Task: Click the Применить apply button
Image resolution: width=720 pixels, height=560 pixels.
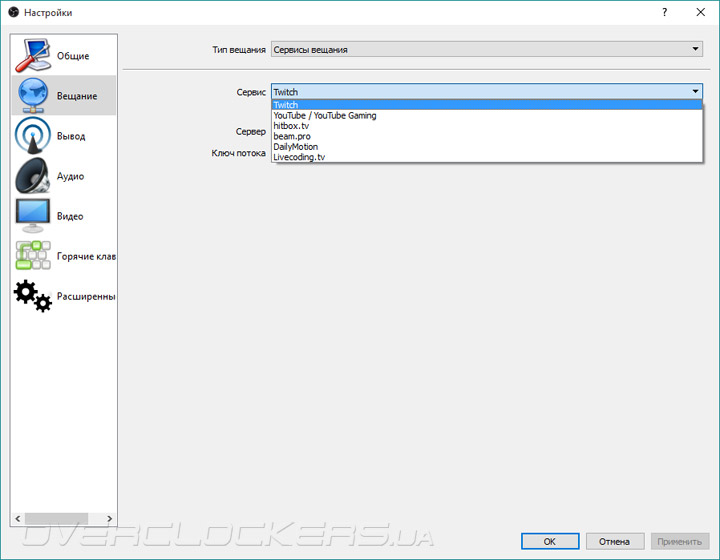Action: point(680,541)
